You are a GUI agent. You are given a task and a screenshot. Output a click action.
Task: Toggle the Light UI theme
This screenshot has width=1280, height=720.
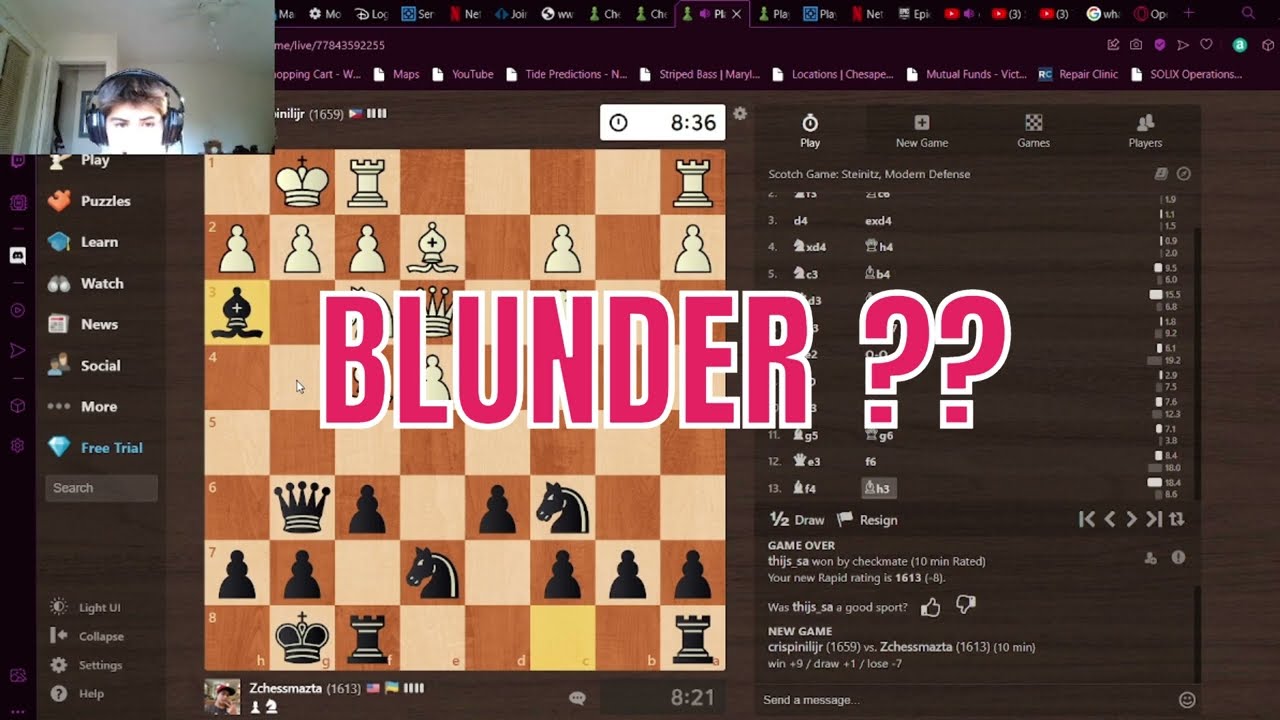coord(86,608)
